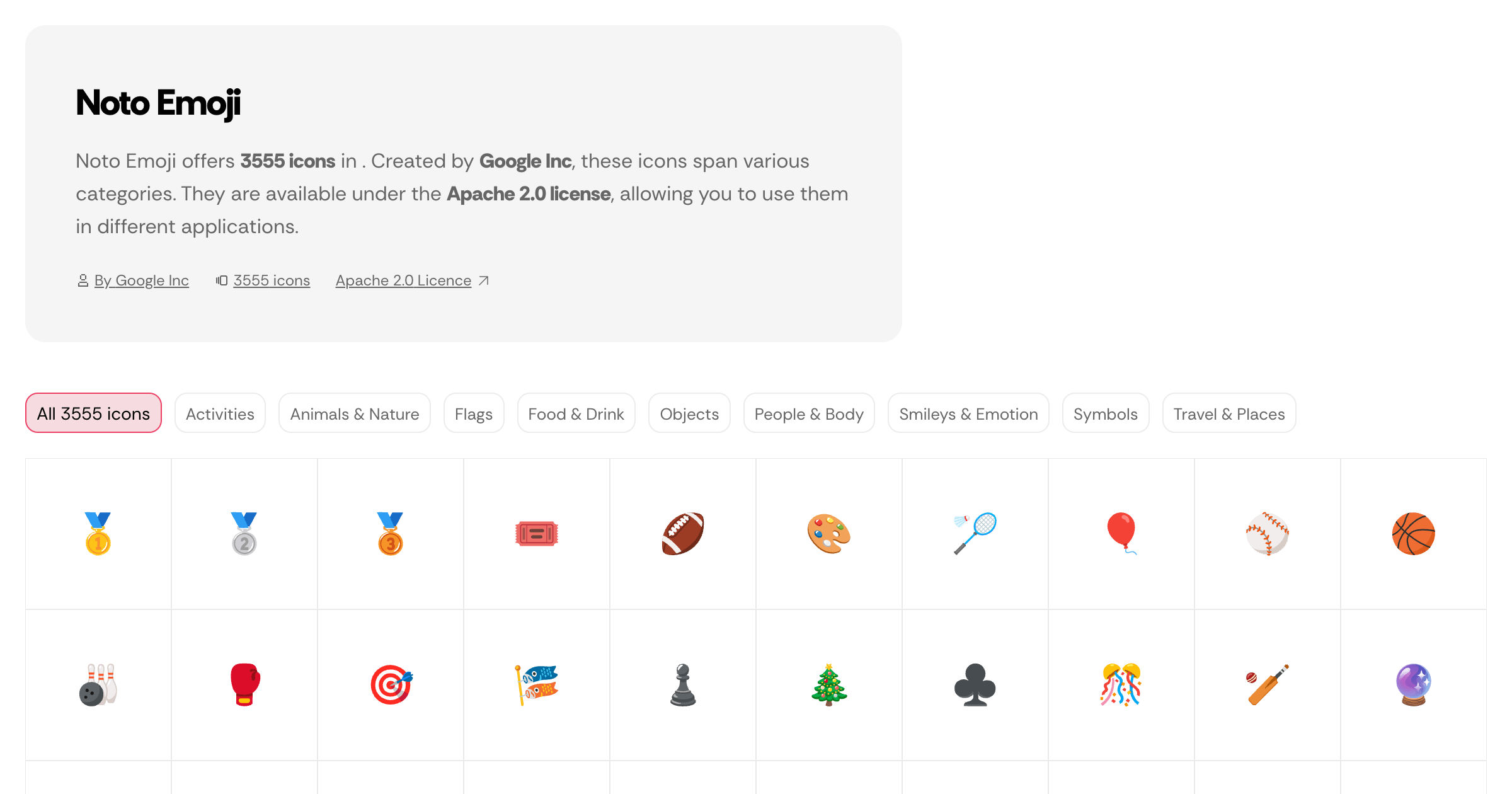The width and height of the screenshot is (1512, 794).
Task: Filter icons by the Activities category
Action: (x=220, y=413)
